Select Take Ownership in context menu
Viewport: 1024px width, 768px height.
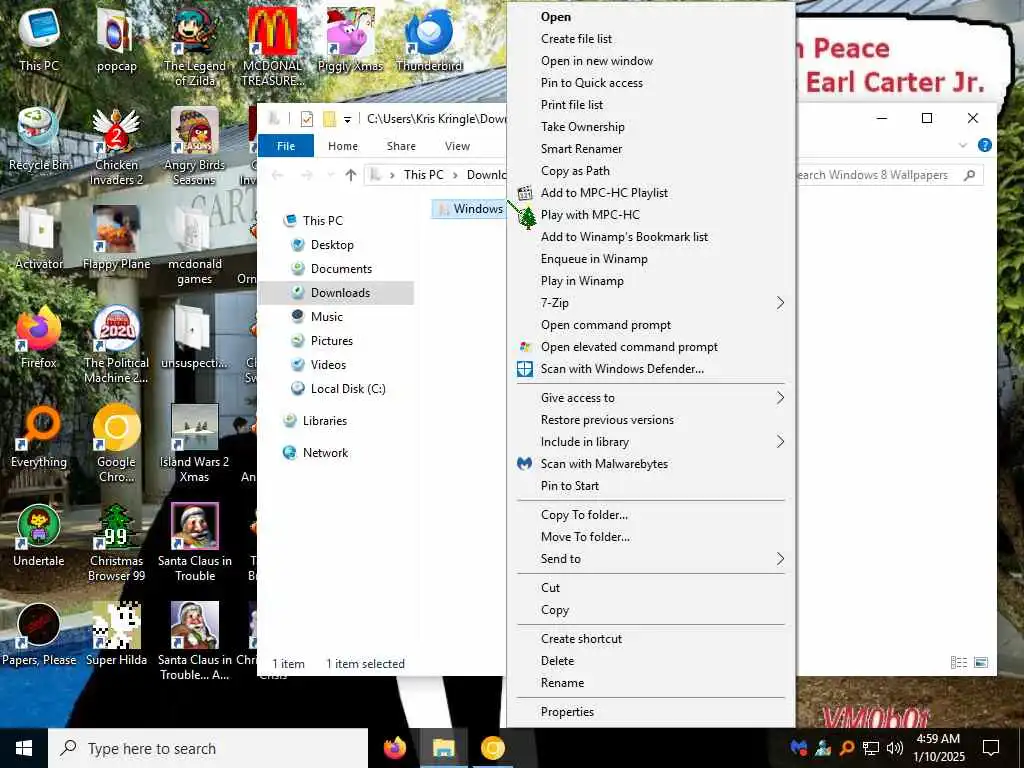(x=650, y=127)
